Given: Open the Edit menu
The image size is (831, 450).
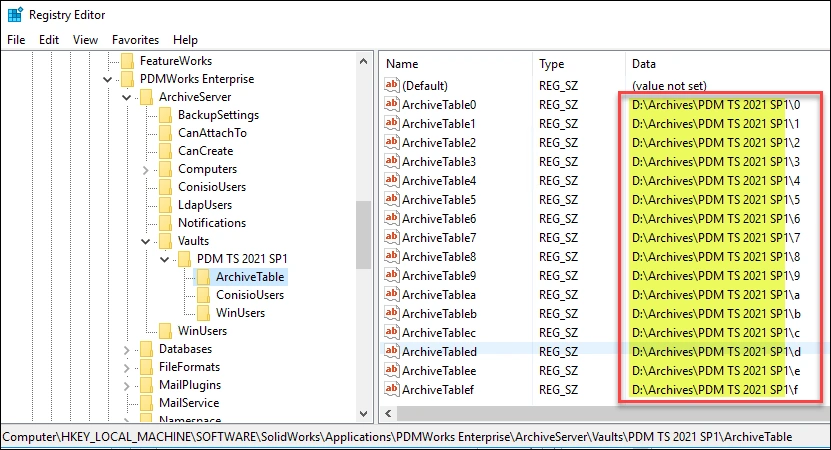Looking at the screenshot, I should point(49,40).
